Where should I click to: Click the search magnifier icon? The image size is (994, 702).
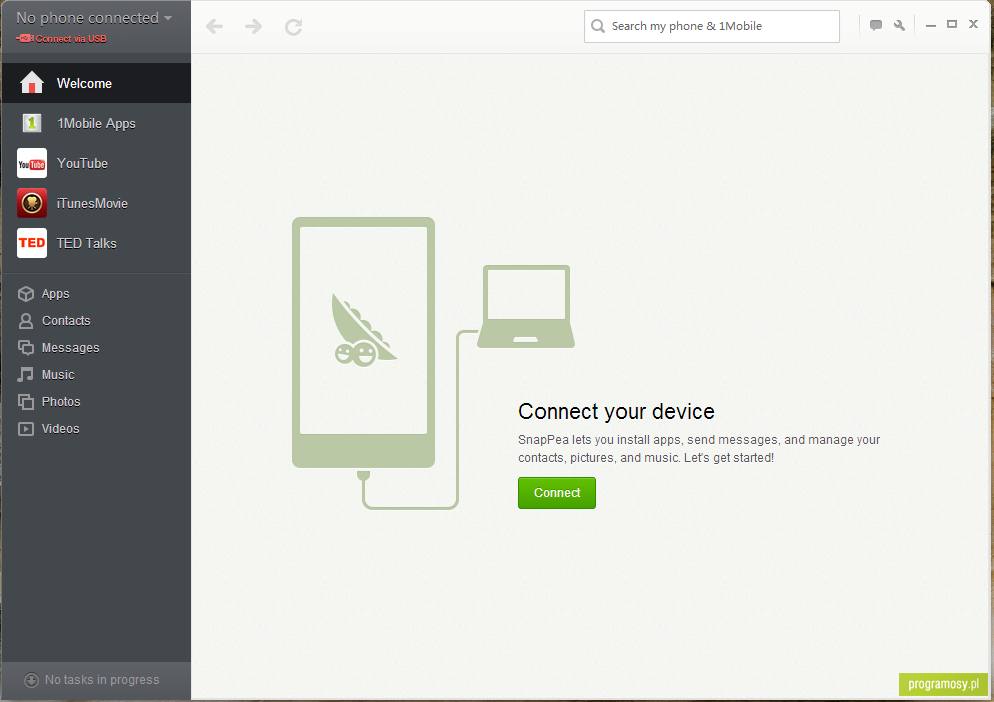tap(598, 26)
